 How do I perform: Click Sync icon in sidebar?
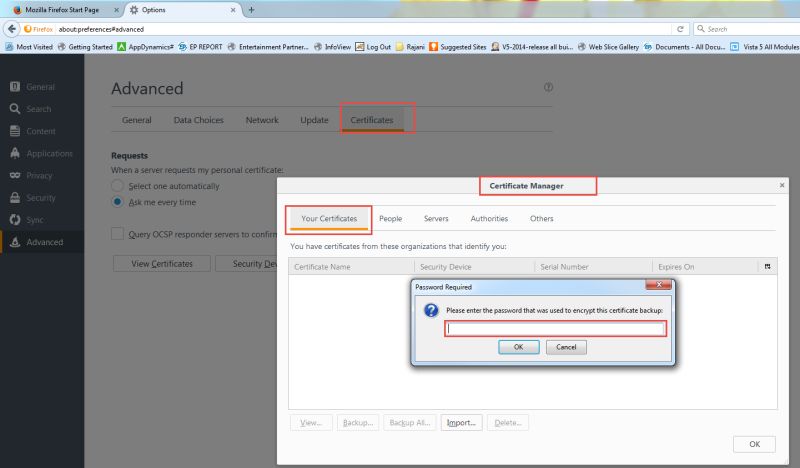[x=15, y=219]
